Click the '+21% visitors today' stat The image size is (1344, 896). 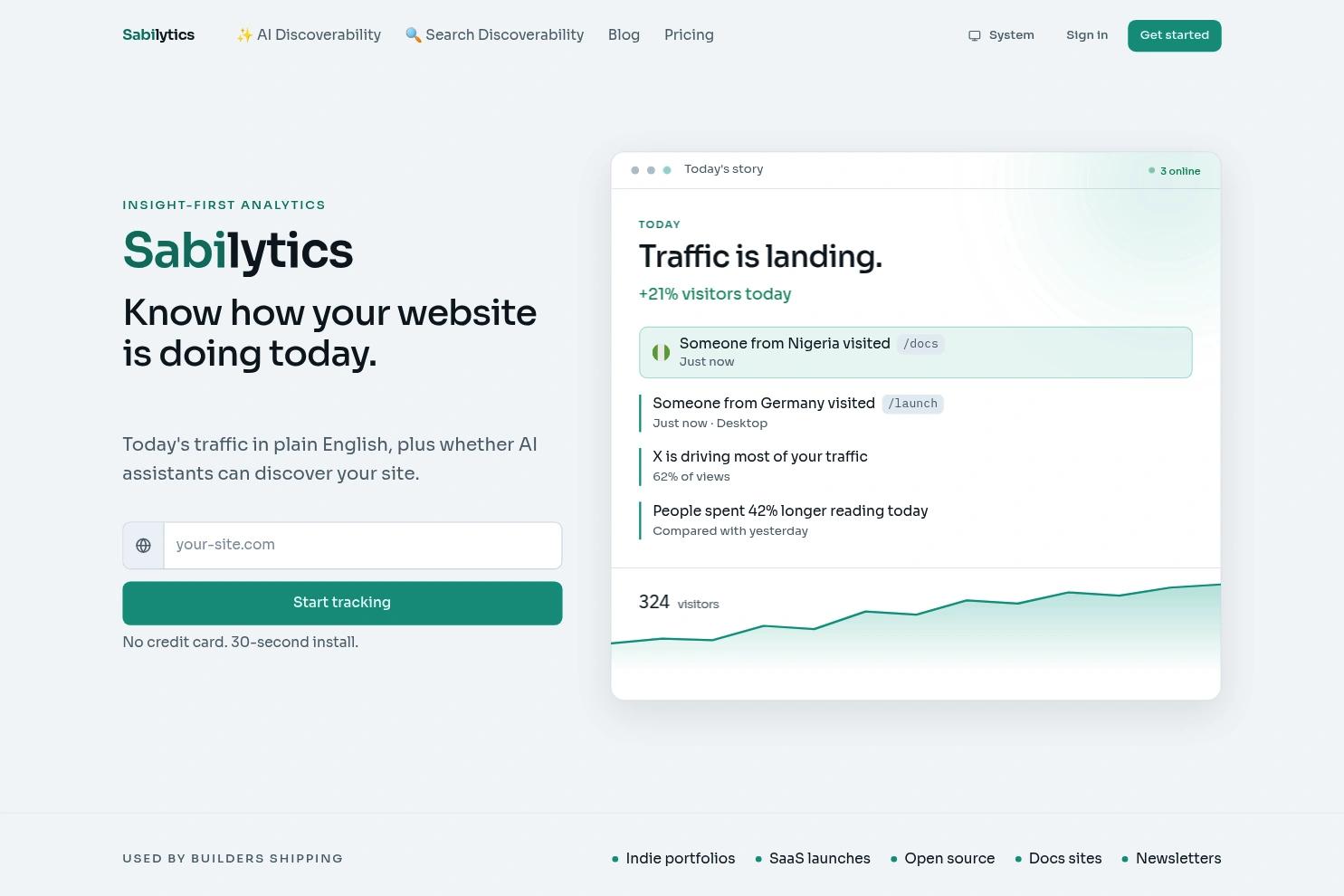(715, 294)
